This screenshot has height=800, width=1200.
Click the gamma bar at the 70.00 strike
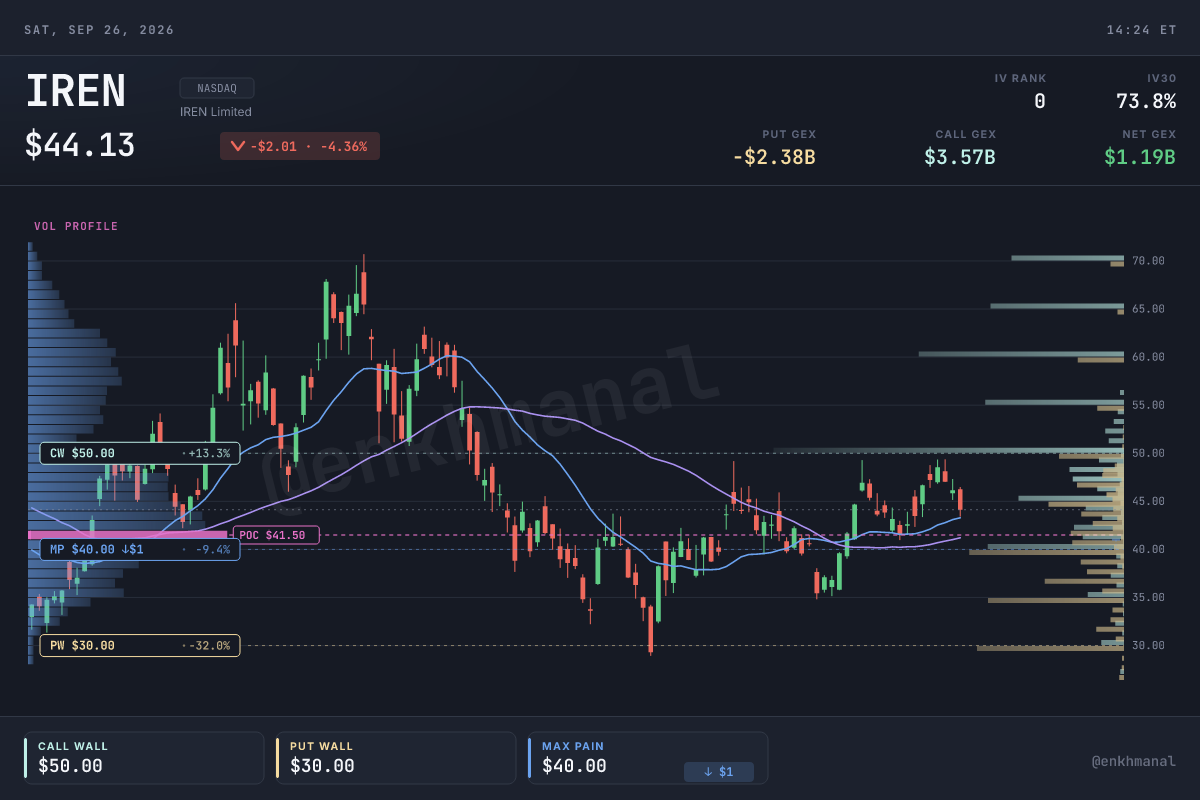(1067, 258)
